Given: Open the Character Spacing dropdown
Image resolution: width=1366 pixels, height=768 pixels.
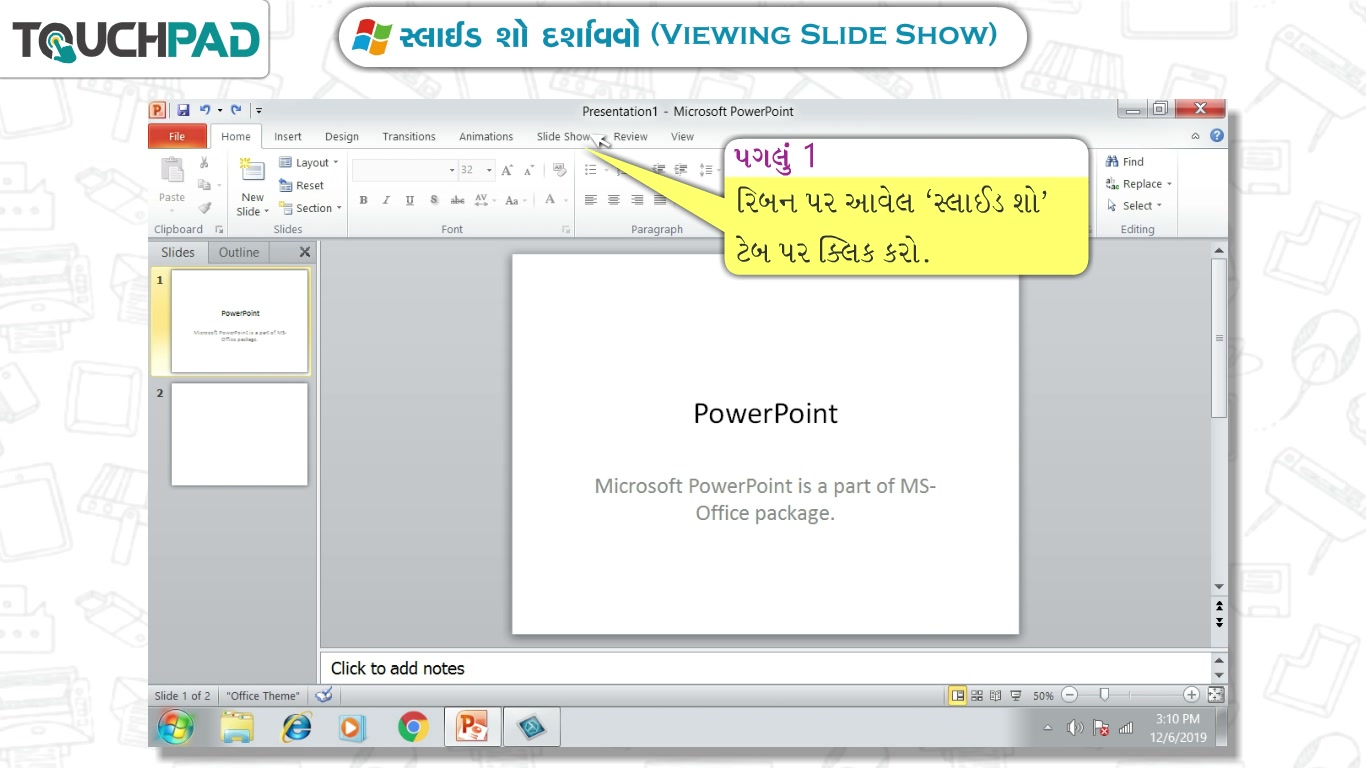Looking at the screenshot, I should 485,200.
